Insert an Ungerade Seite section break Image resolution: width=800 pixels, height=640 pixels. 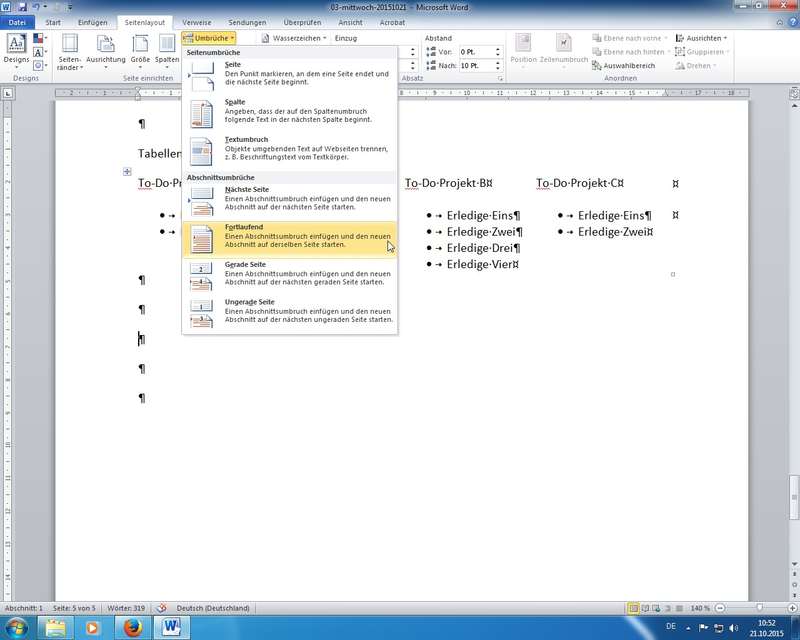pyautogui.click(x=289, y=314)
